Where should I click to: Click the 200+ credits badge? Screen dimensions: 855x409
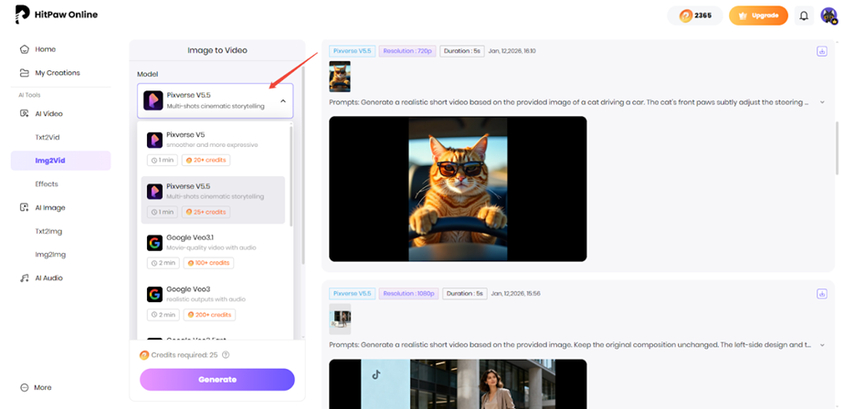coord(209,315)
